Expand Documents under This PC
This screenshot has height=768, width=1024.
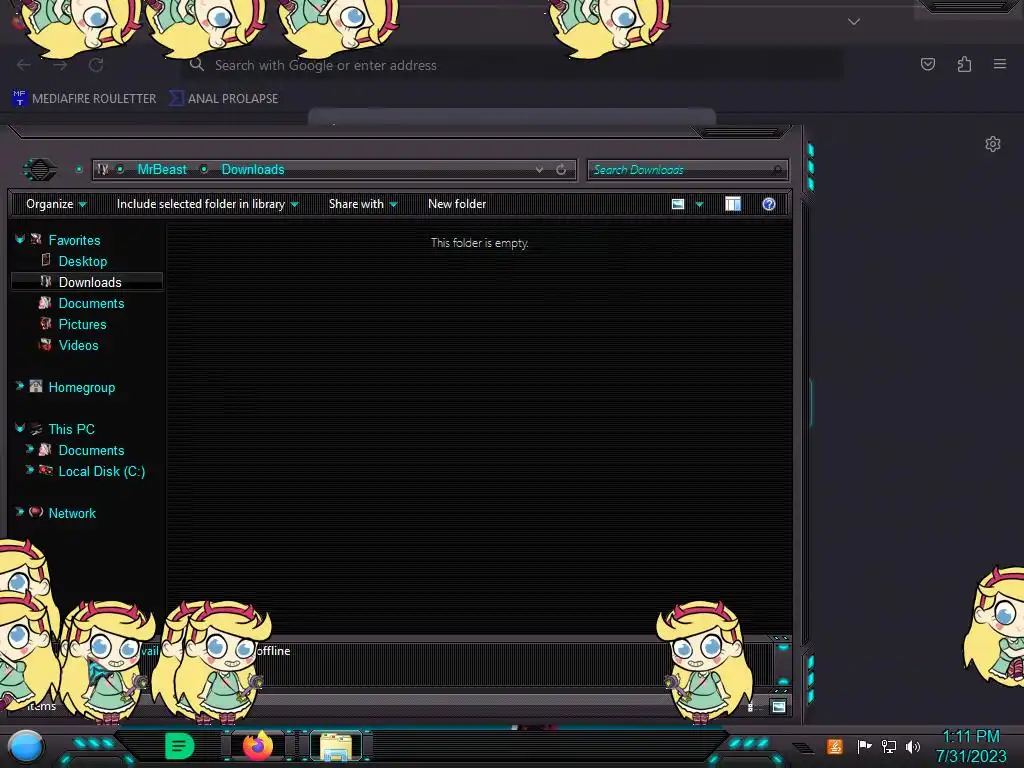(29, 449)
